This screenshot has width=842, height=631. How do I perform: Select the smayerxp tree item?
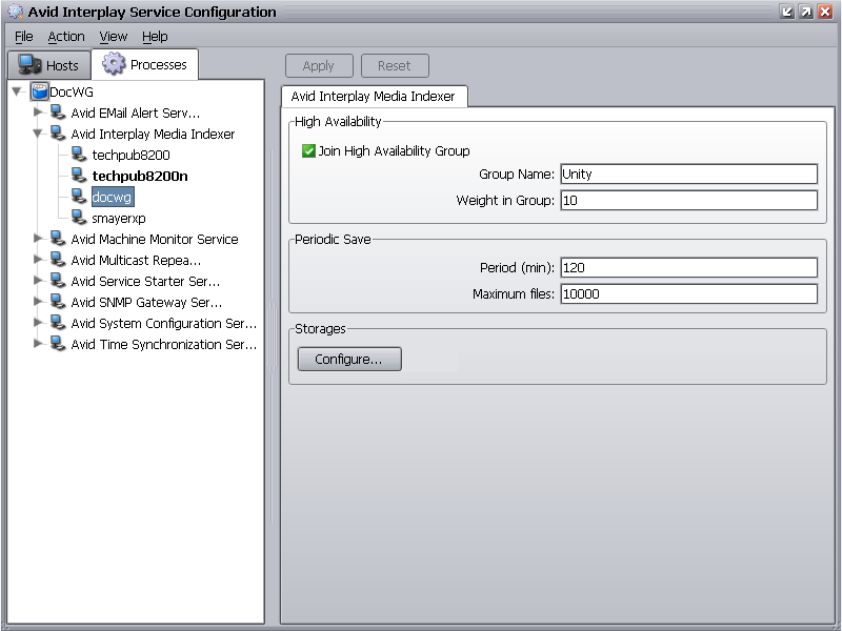coord(119,218)
